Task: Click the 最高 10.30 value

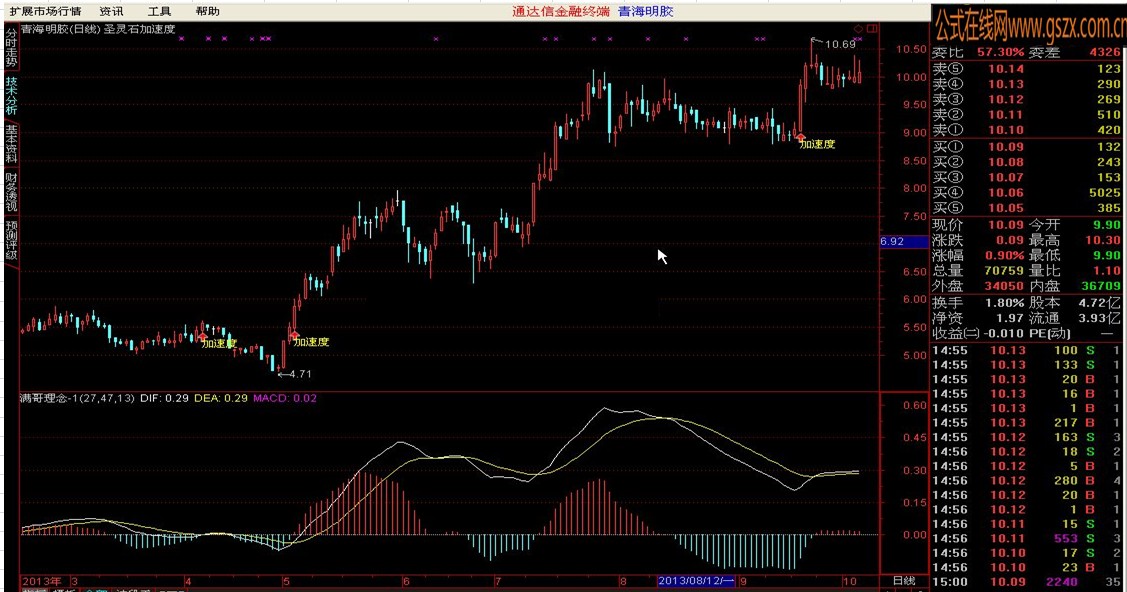Action: point(1103,240)
